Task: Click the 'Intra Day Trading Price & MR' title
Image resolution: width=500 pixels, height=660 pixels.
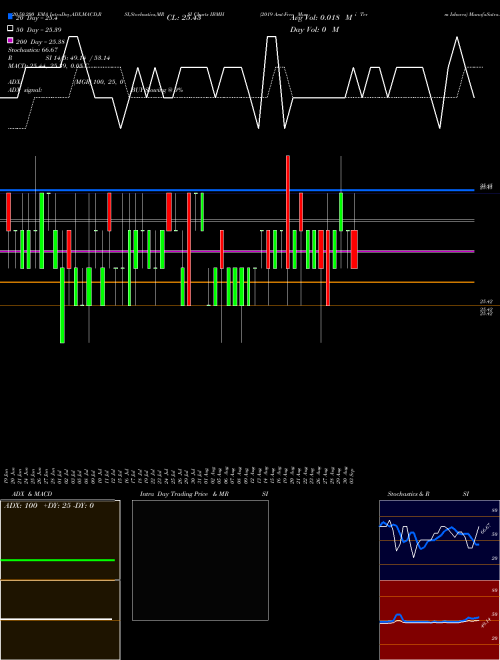Action: pos(184,494)
